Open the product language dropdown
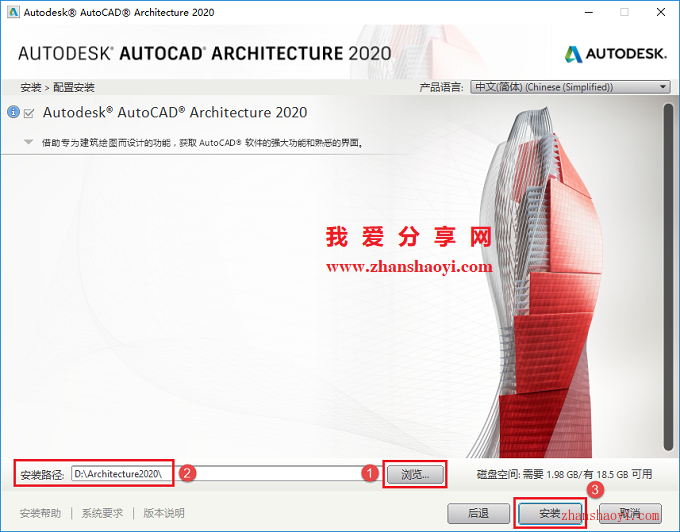The height and width of the screenshot is (532, 680). [570, 87]
